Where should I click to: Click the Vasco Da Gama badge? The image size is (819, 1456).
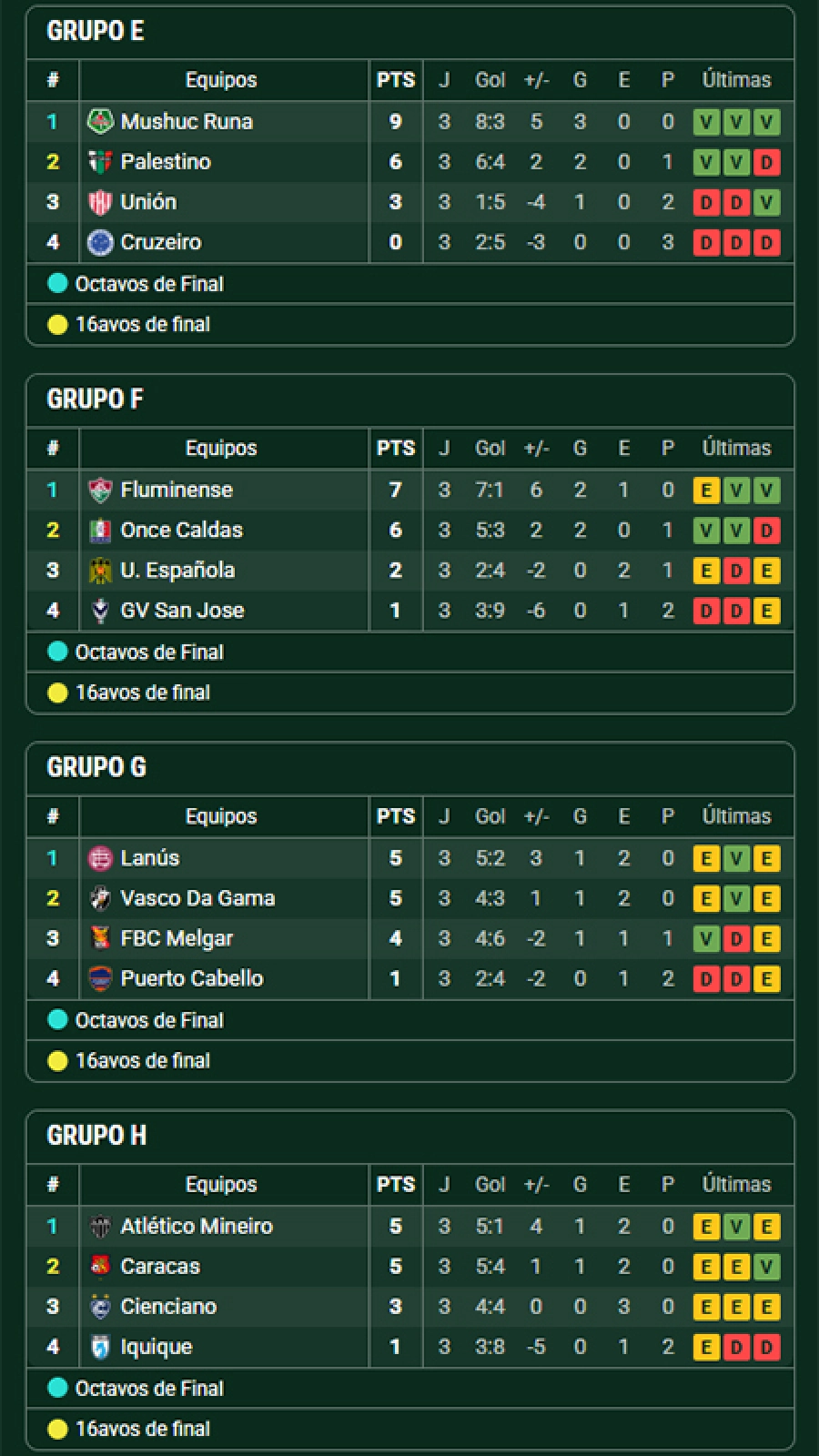[x=100, y=898]
